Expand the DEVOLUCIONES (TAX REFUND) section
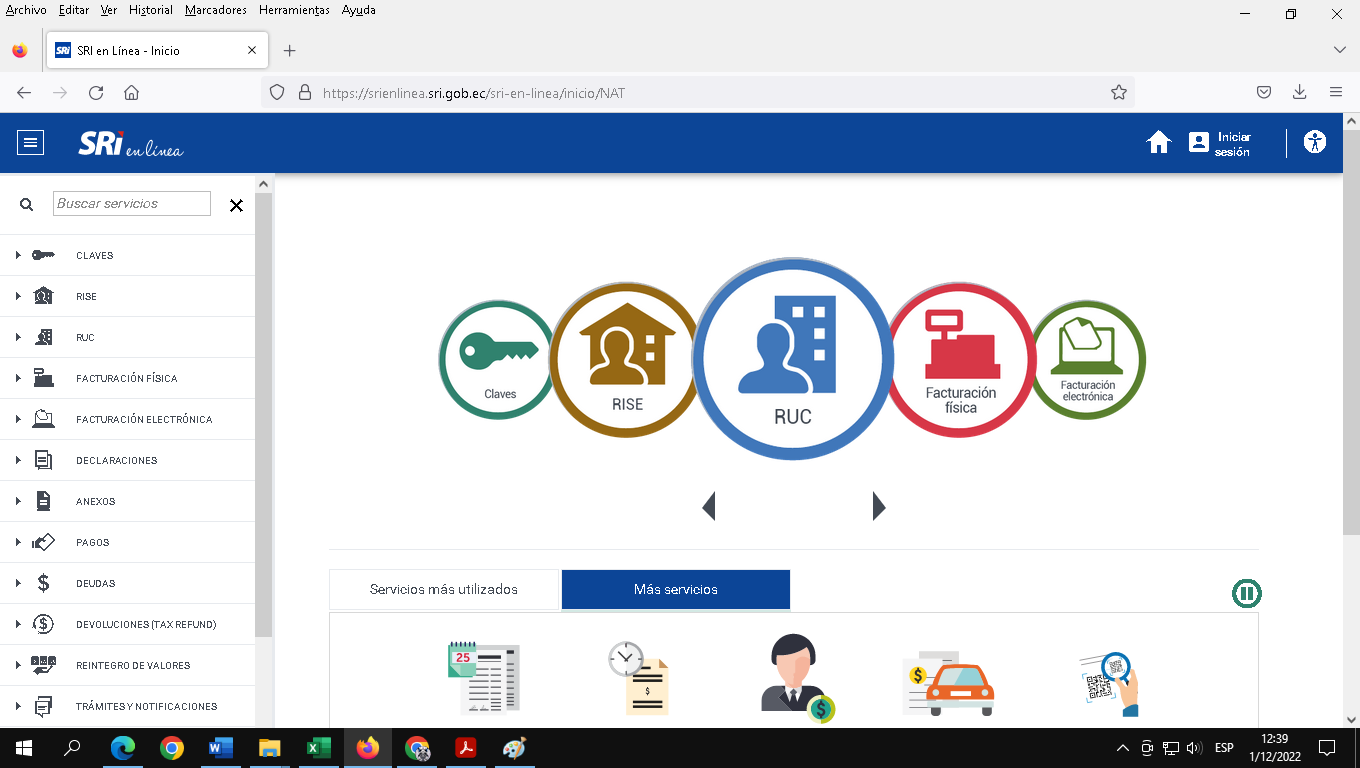 [146, 624]
